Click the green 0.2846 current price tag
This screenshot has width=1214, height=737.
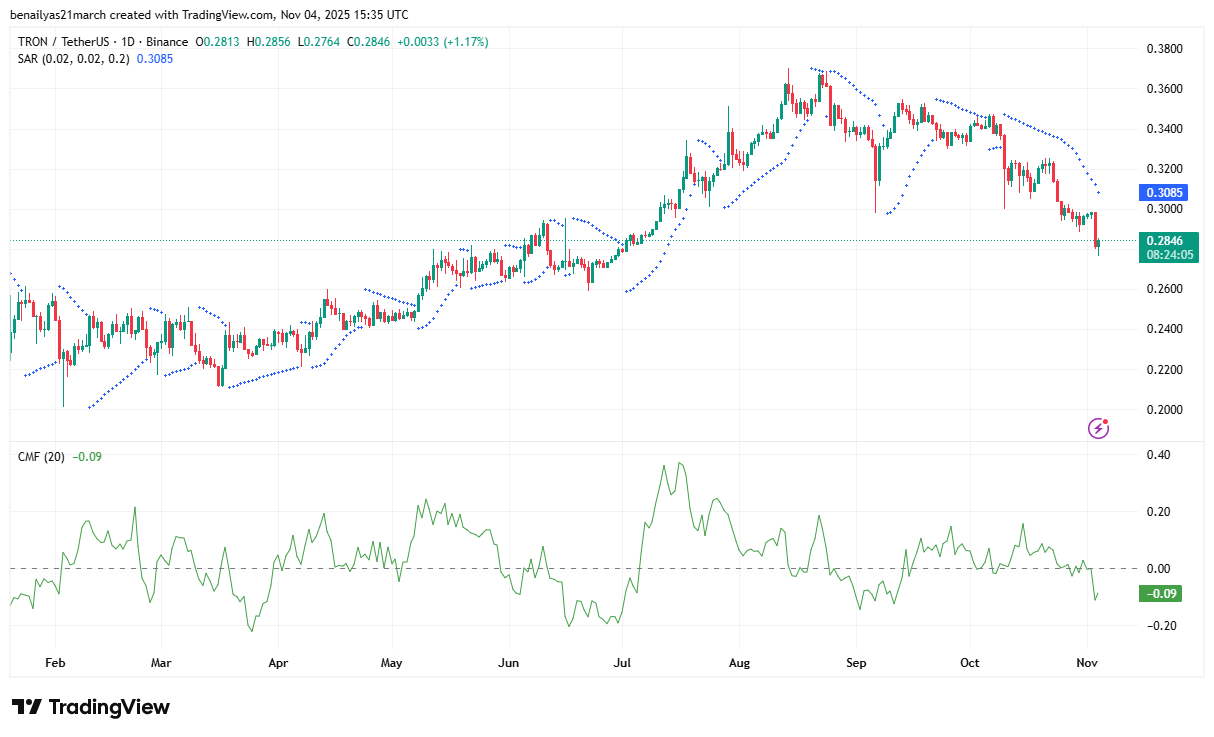[1164, 241]
